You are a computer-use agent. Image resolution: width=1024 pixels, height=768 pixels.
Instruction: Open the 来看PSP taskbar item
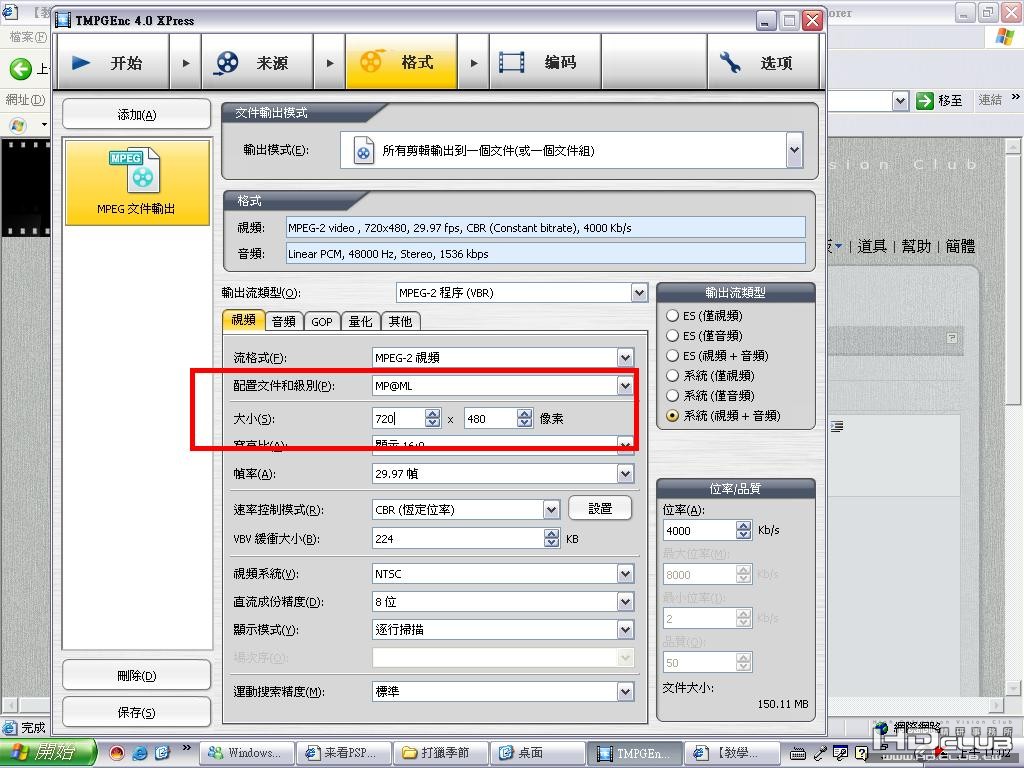[x=344, y=753]
